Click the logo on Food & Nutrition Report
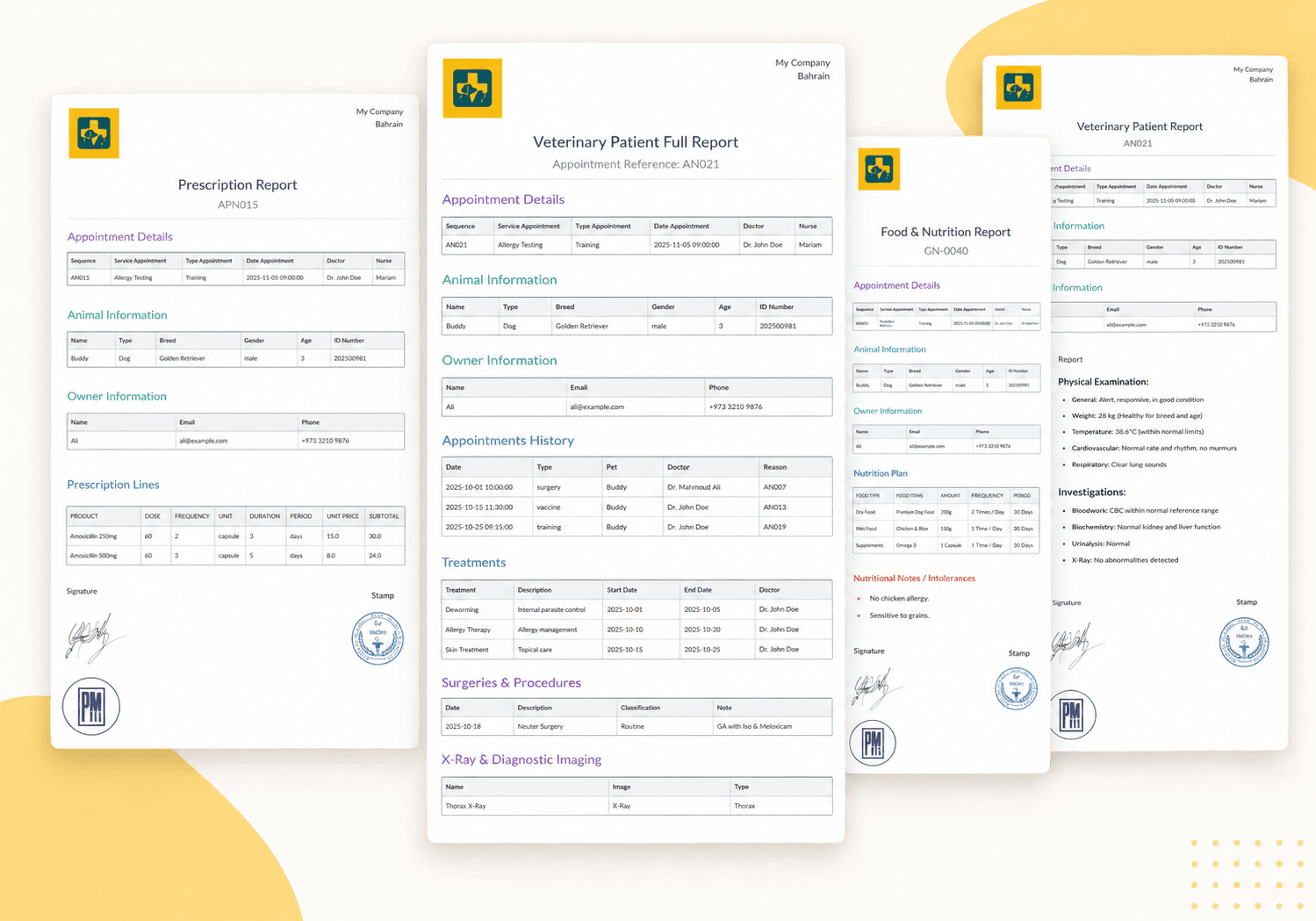This screenshot has height=921, width=1316. point(879,169)
